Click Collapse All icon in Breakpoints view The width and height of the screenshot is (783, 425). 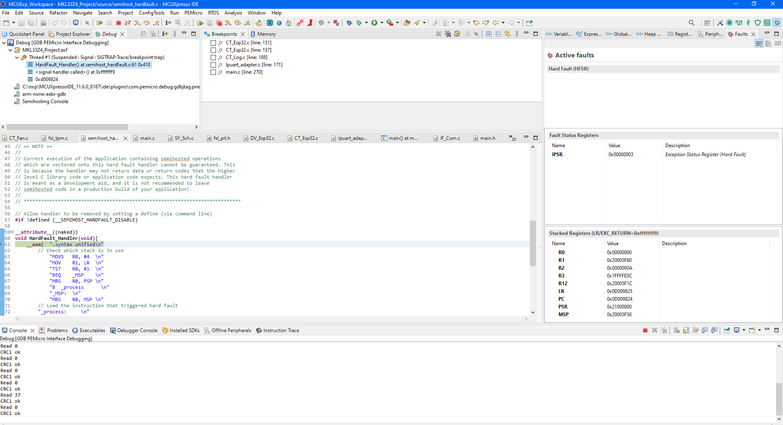click(498, 34)
